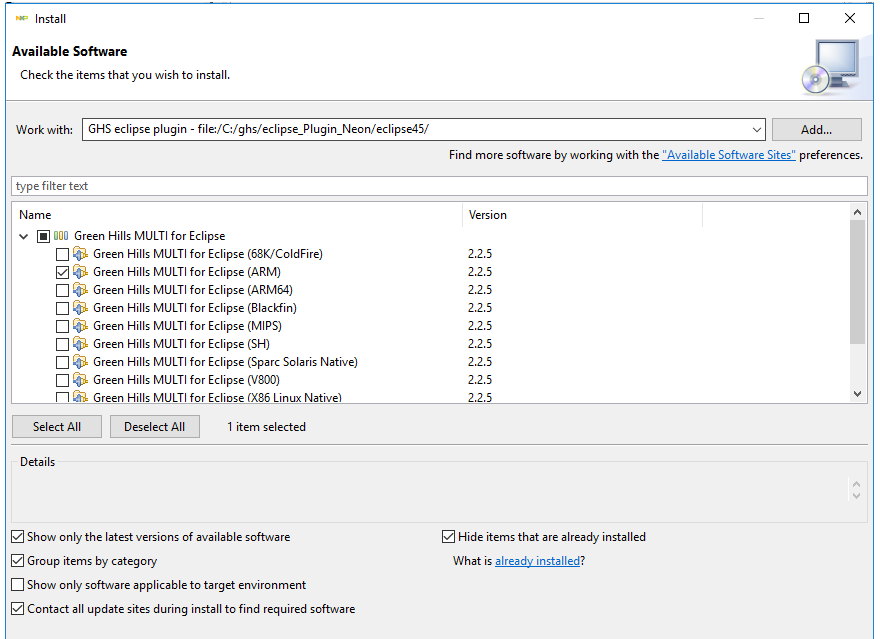880x639 pixels.
Task: Click the Green Hills MULTI category icon
Action: pos(61,236)
